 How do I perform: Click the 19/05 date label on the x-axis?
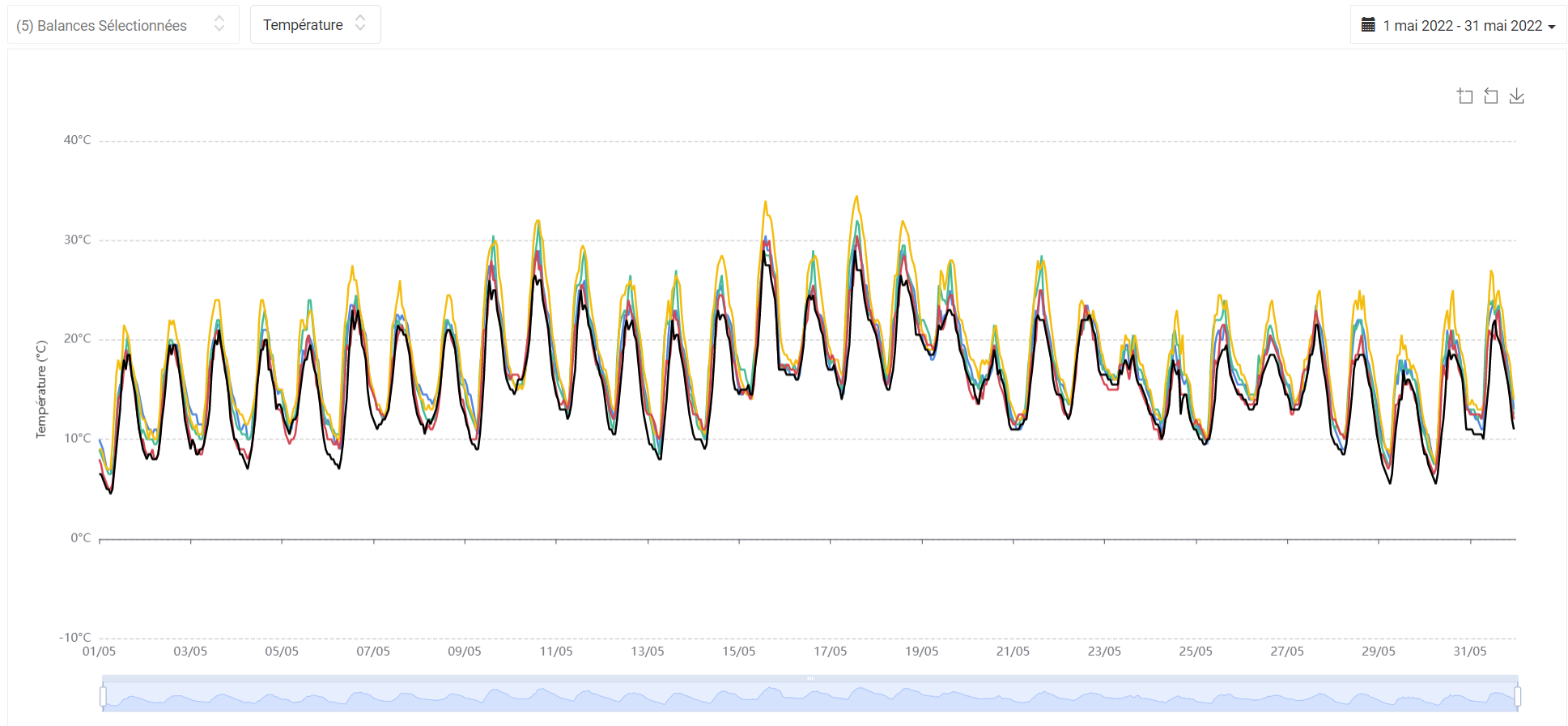(921, 652)
